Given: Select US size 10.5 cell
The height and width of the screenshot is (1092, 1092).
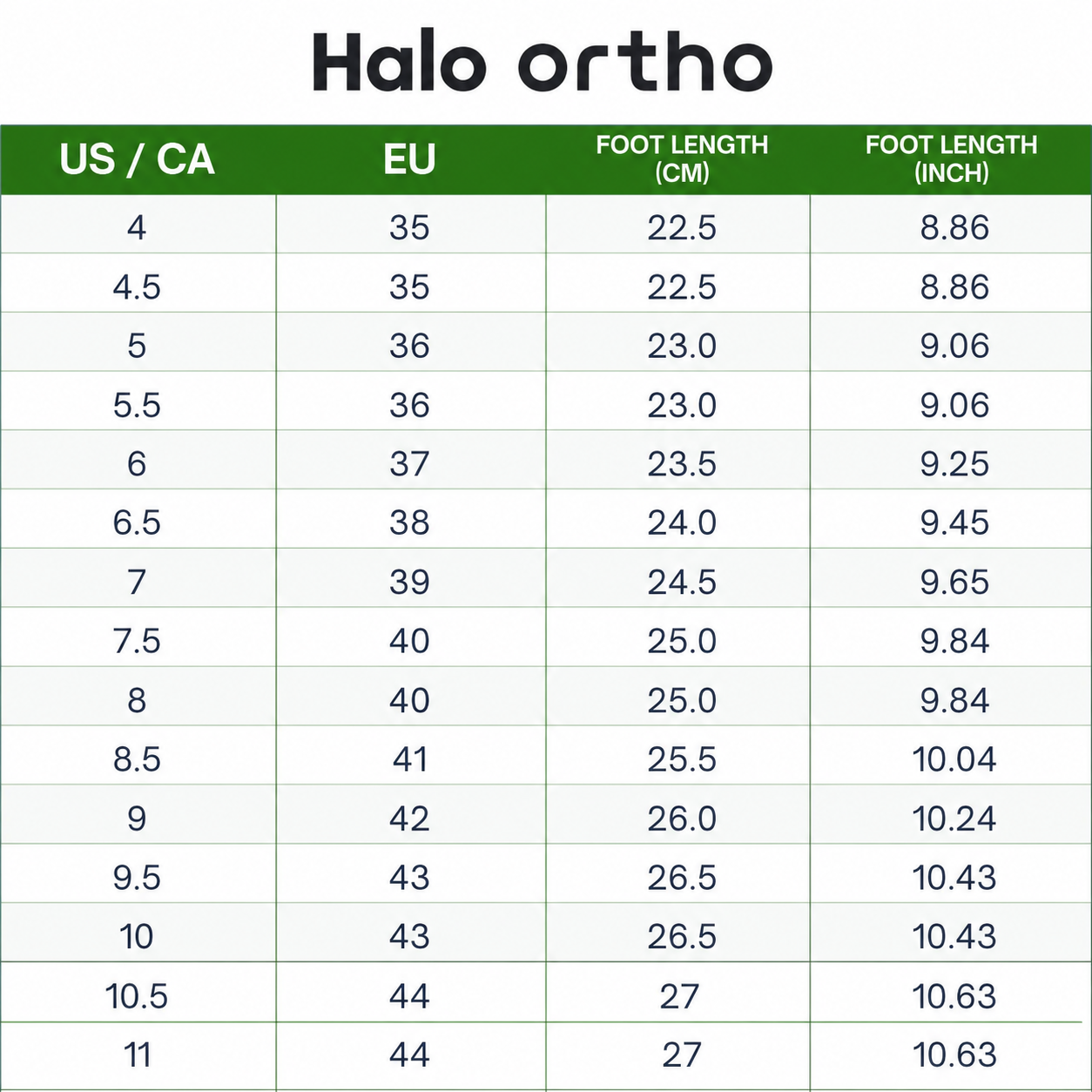Looking at the screenshot, I should [138, 994].
